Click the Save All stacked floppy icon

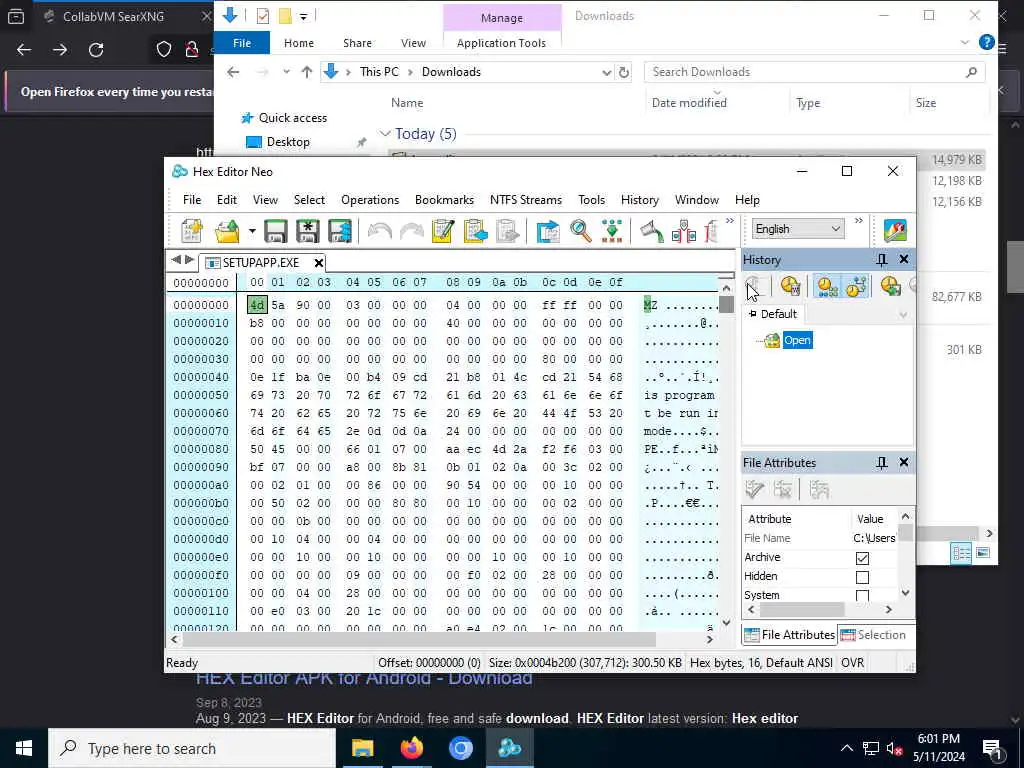click(x=340, y=231)
